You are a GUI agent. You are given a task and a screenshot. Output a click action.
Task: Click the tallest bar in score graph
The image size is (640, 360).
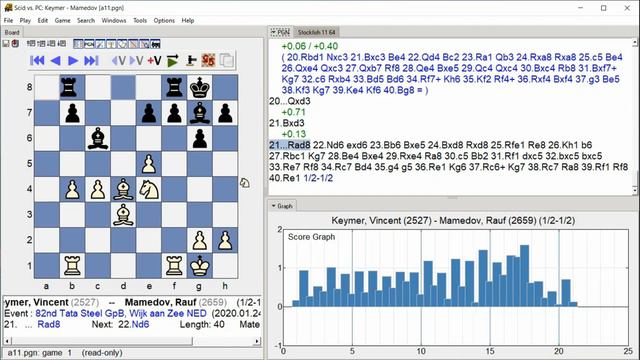[525, 276]
